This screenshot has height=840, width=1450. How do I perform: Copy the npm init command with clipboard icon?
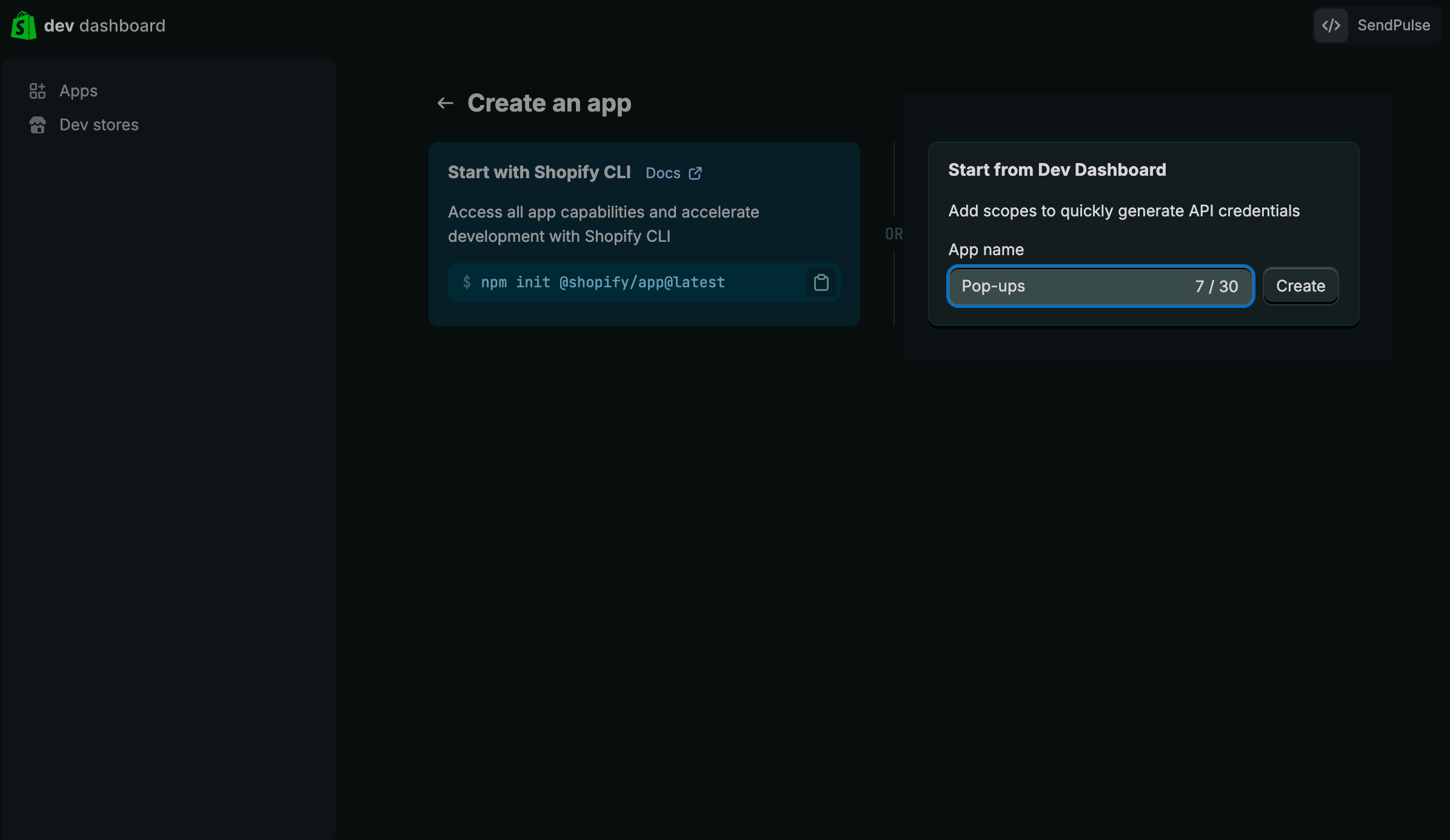pyautogui.click(x=821, y=282)
